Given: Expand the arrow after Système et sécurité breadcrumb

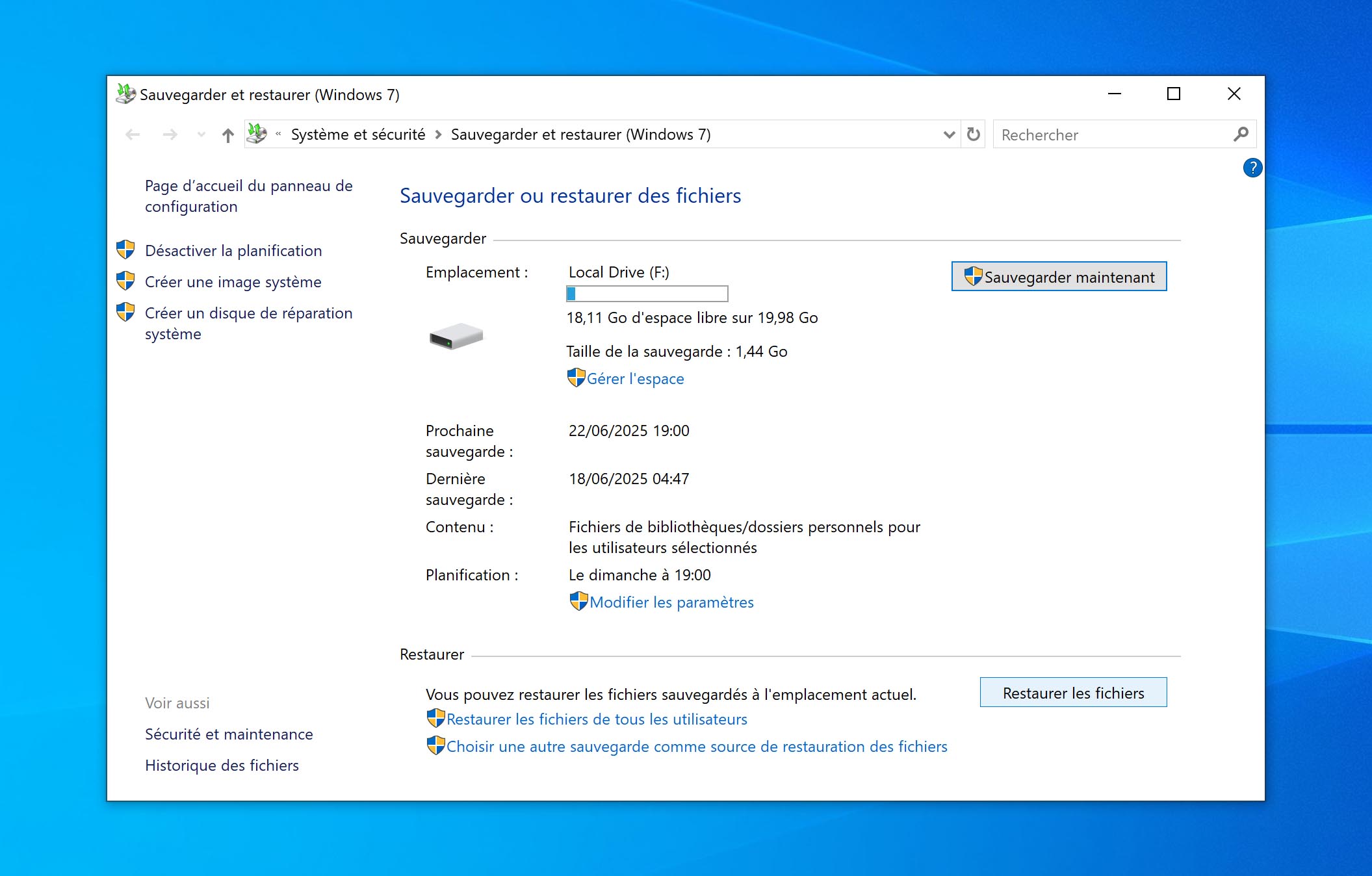Looking at the screenshot, I should point(438,135).
